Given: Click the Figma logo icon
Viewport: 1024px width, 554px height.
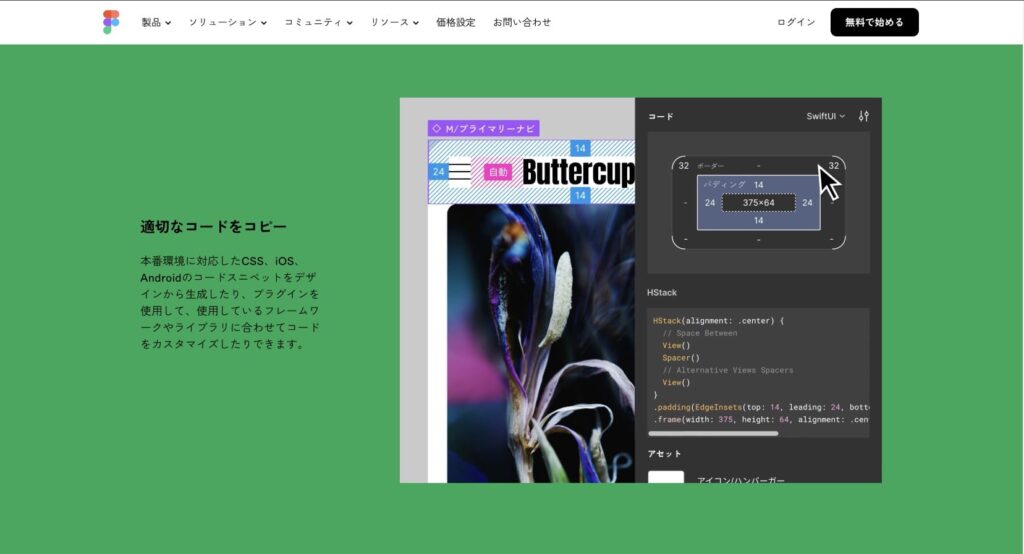Looking at the screenshot, I should click(x=111, y=22).
